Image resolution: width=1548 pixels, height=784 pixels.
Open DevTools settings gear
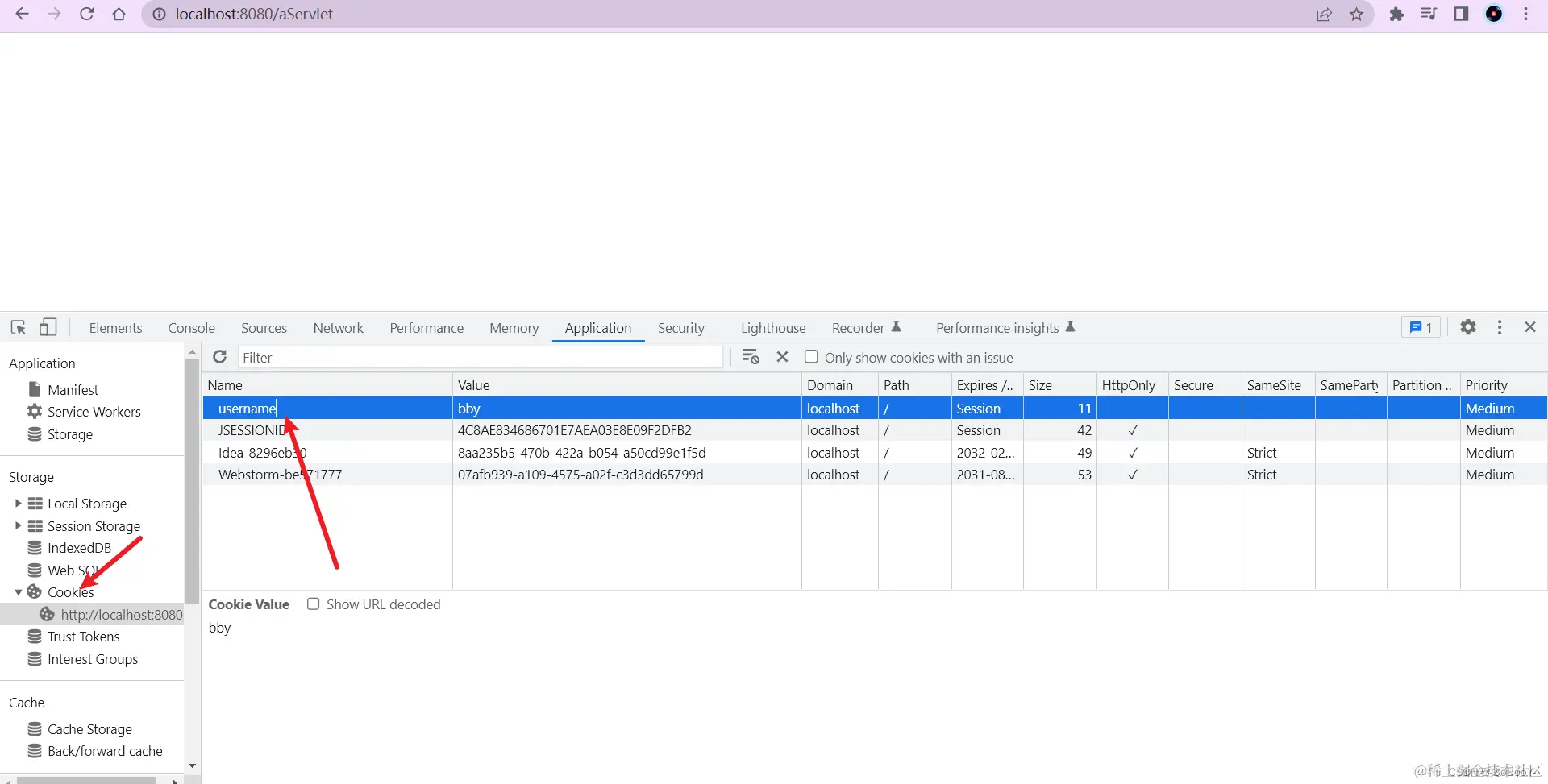(1468, 327)
